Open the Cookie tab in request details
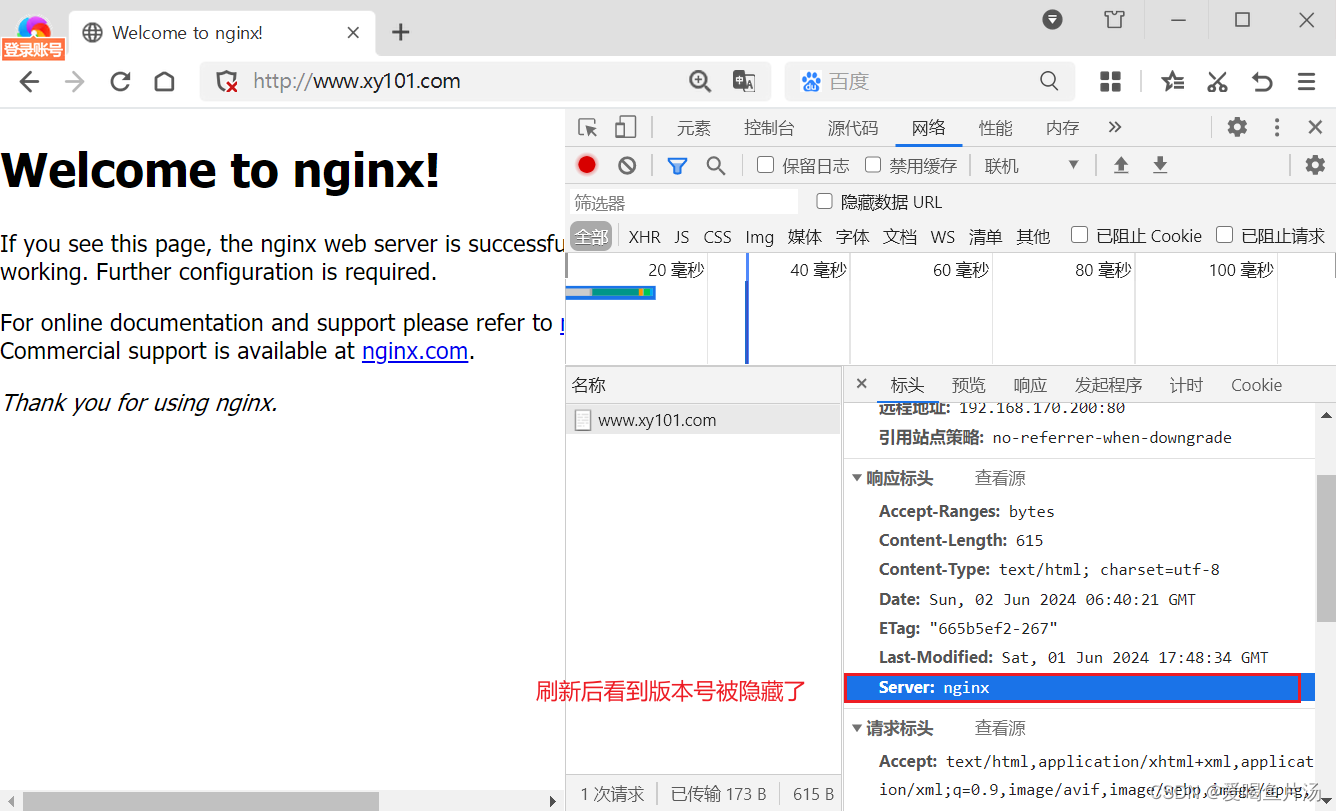1336x811 pixels. click(1256, 384)
